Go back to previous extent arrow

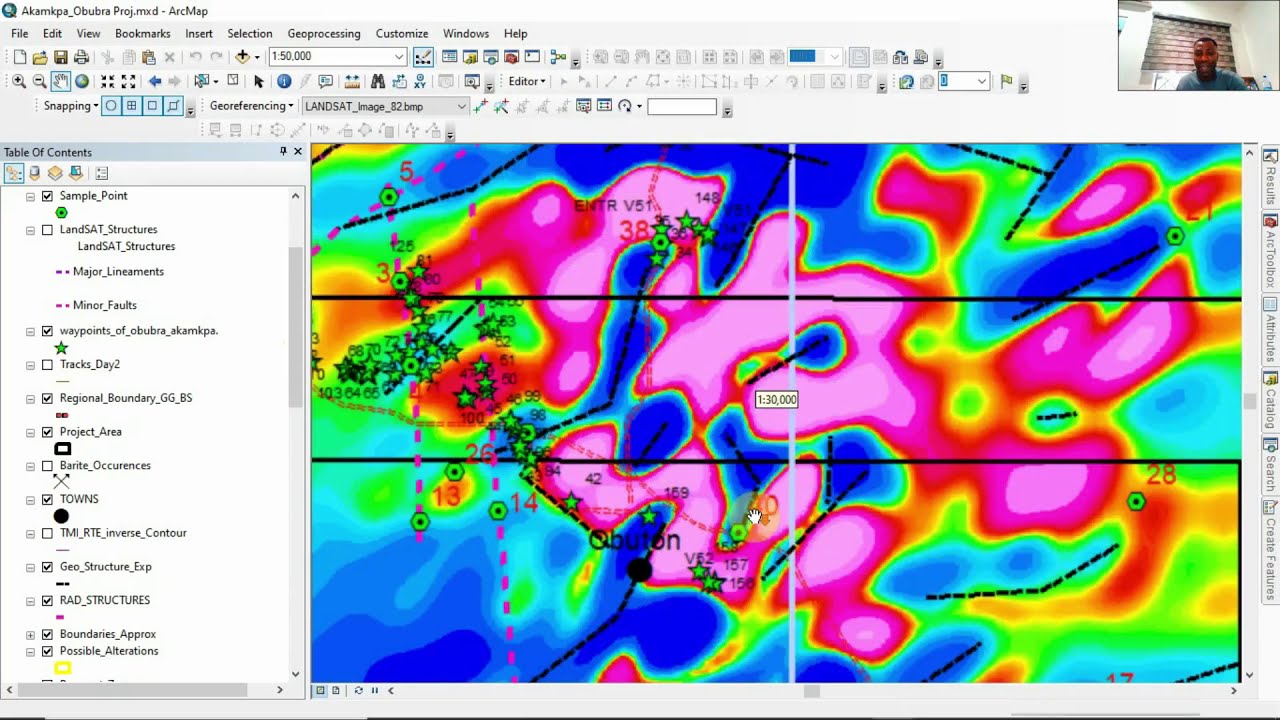pyautogui.click(x=155, y=81)
